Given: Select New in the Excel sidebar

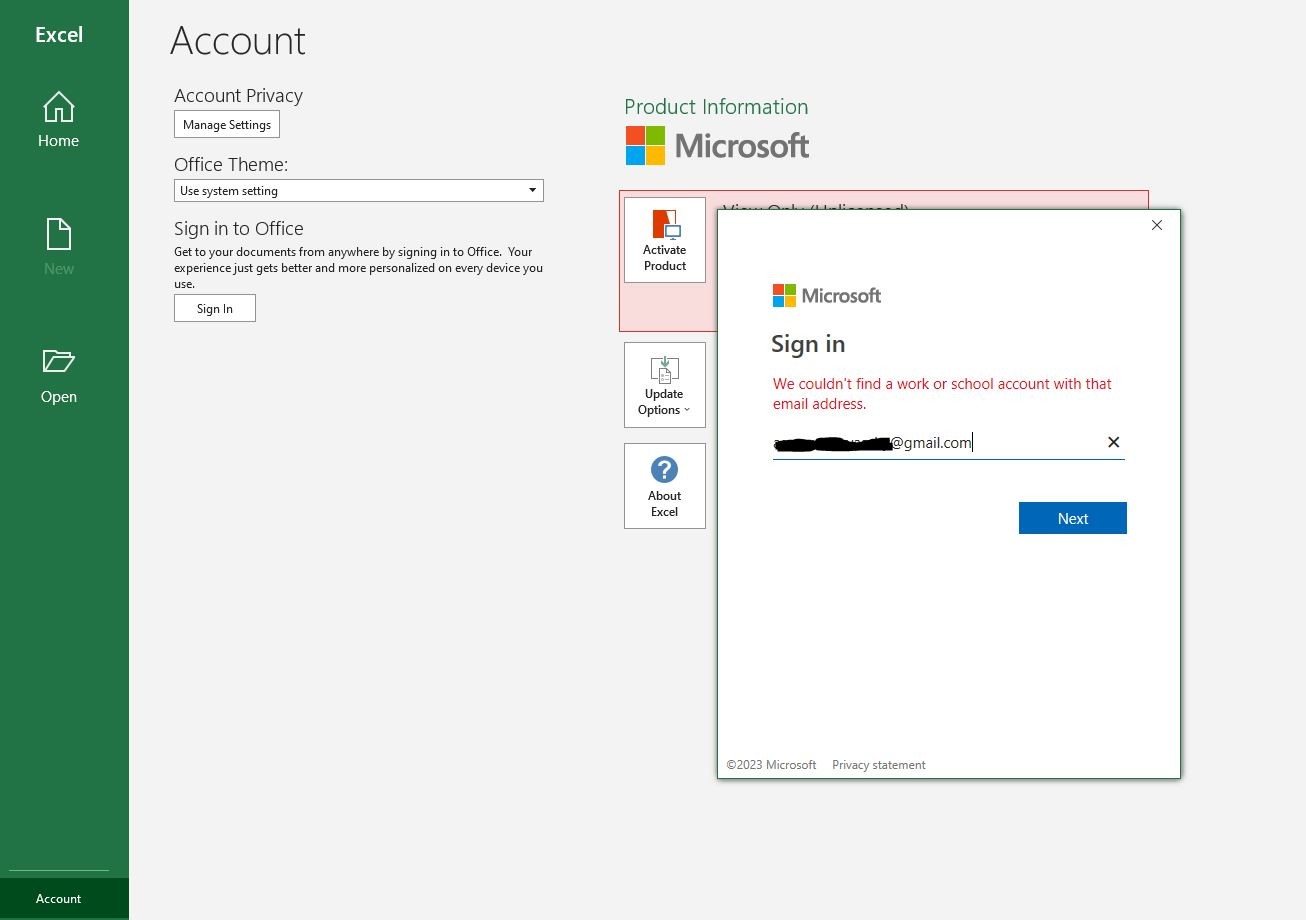Looking at the screenshot, I should [x=58, y=248].
